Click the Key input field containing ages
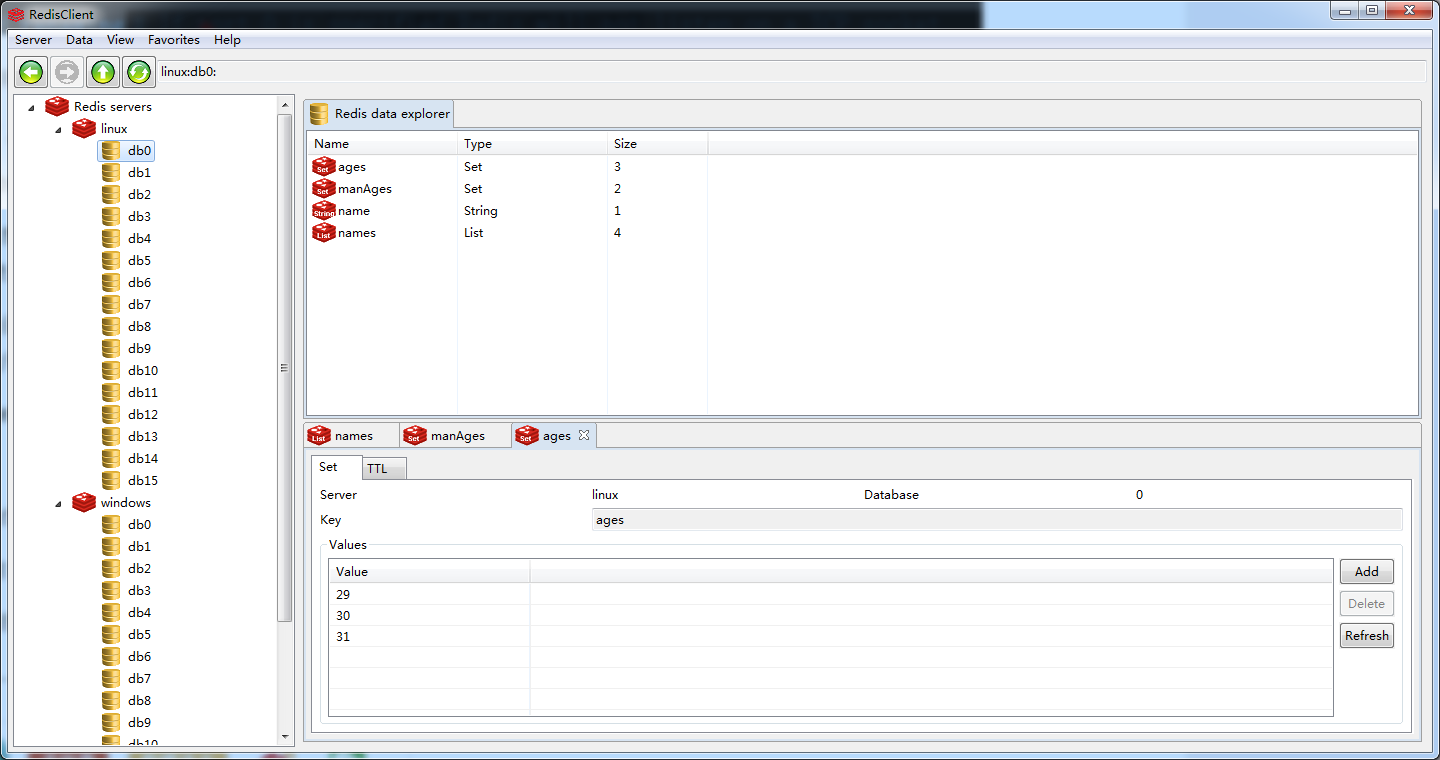The image size is (1440, 760). point(996,520)
